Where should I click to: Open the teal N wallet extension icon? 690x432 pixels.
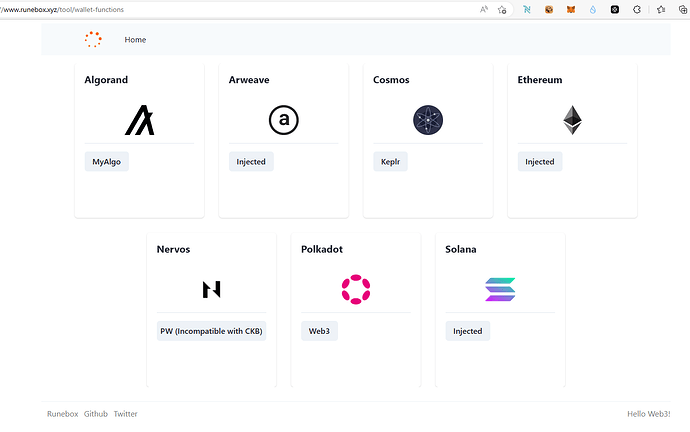(527, 9)
